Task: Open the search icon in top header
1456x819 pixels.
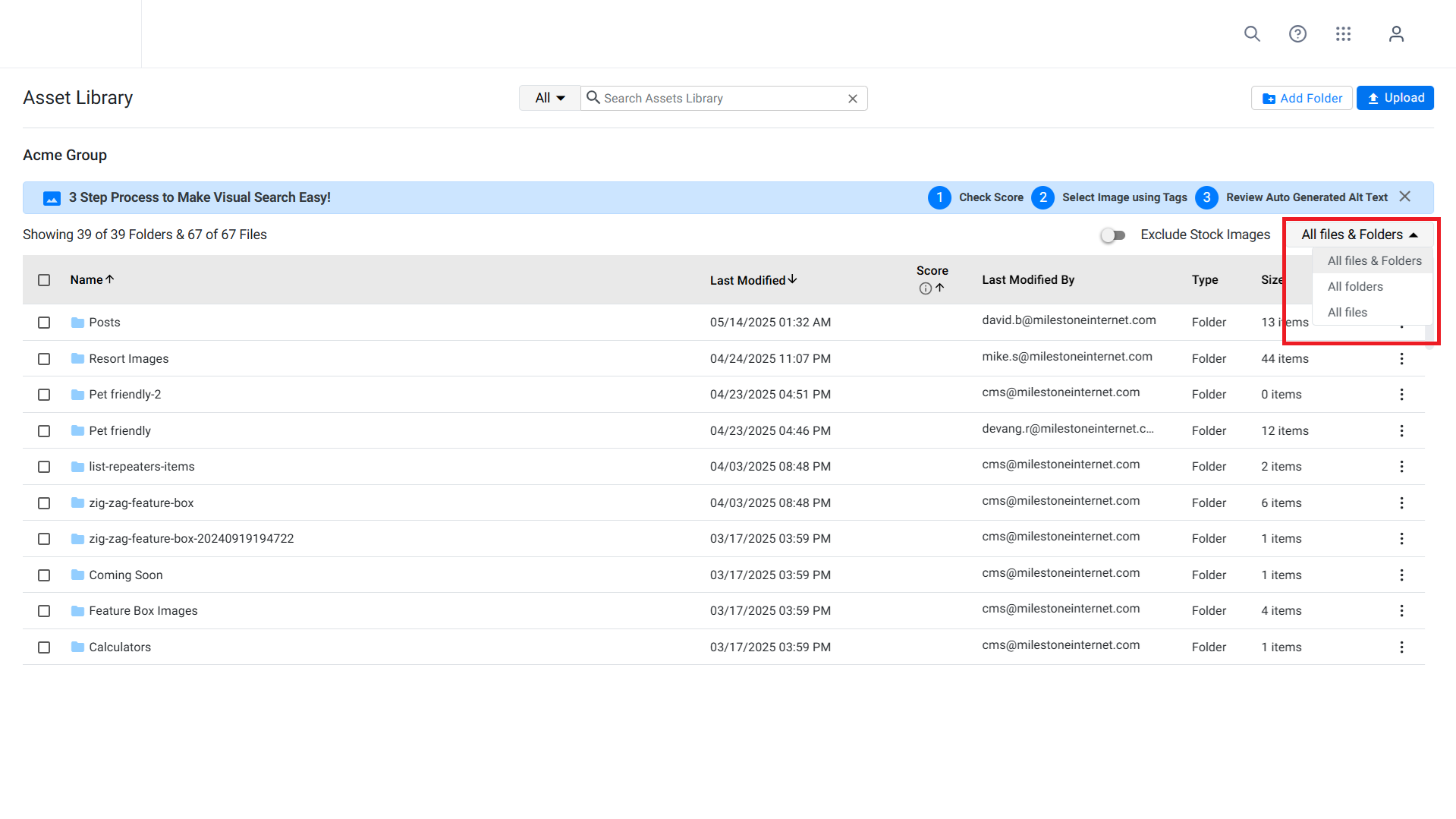Action: (1252, 34)
